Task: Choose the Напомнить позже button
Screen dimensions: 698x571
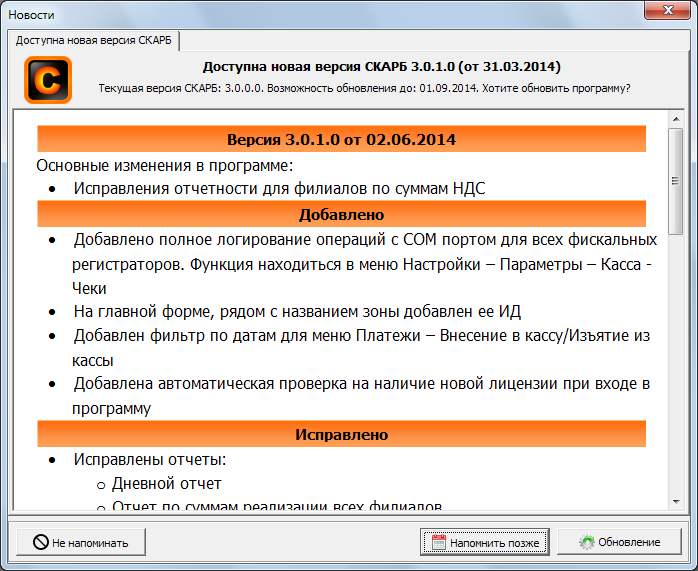Action: pyautogui.click(x=485, y=542)
